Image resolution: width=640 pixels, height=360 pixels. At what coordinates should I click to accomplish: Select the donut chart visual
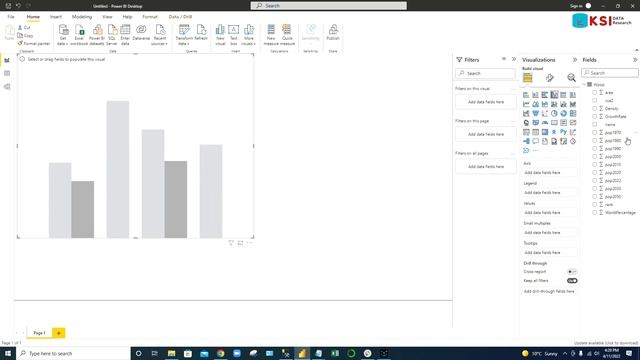tap(564, 113)
